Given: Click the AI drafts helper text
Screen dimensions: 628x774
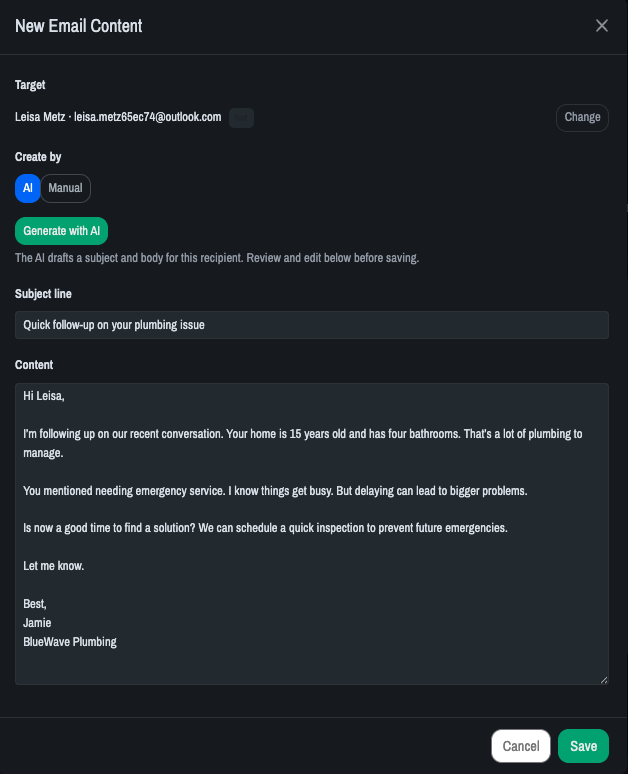Looking at the screenshot, I should click(x=217, y=258).
